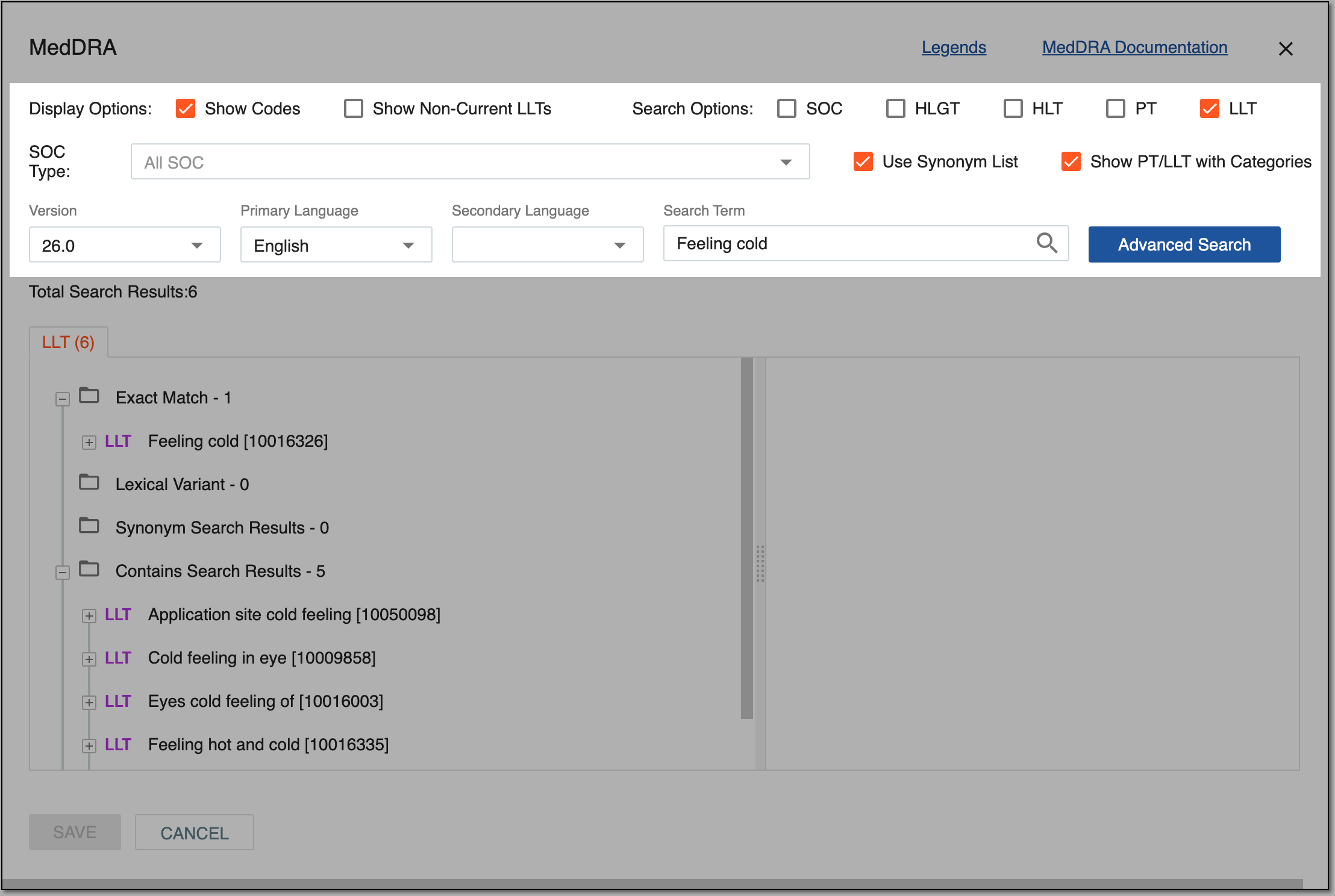This screenshot has height=896, width=1335.
Task: Tick the PT search option
Action: coord(1116,108)
